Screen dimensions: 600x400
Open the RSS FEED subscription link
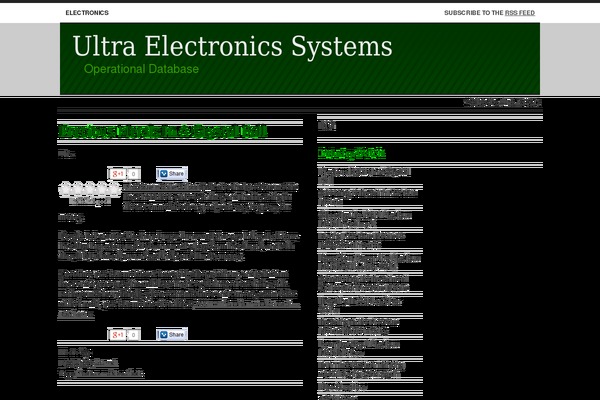tap(520, 13)
